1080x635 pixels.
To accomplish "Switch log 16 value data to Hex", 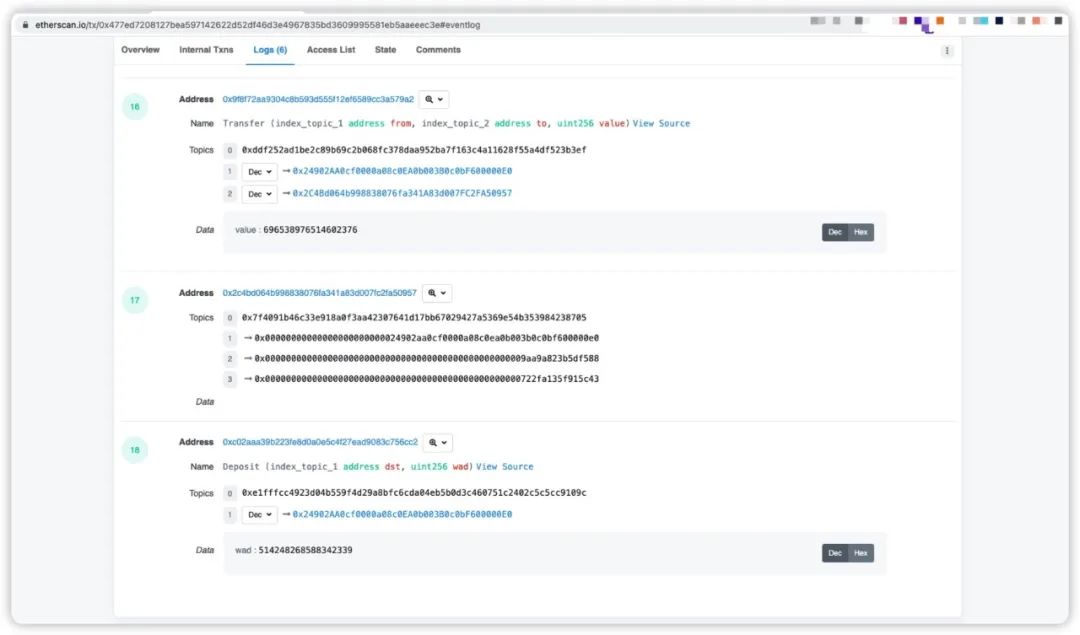I will [861, 232].
